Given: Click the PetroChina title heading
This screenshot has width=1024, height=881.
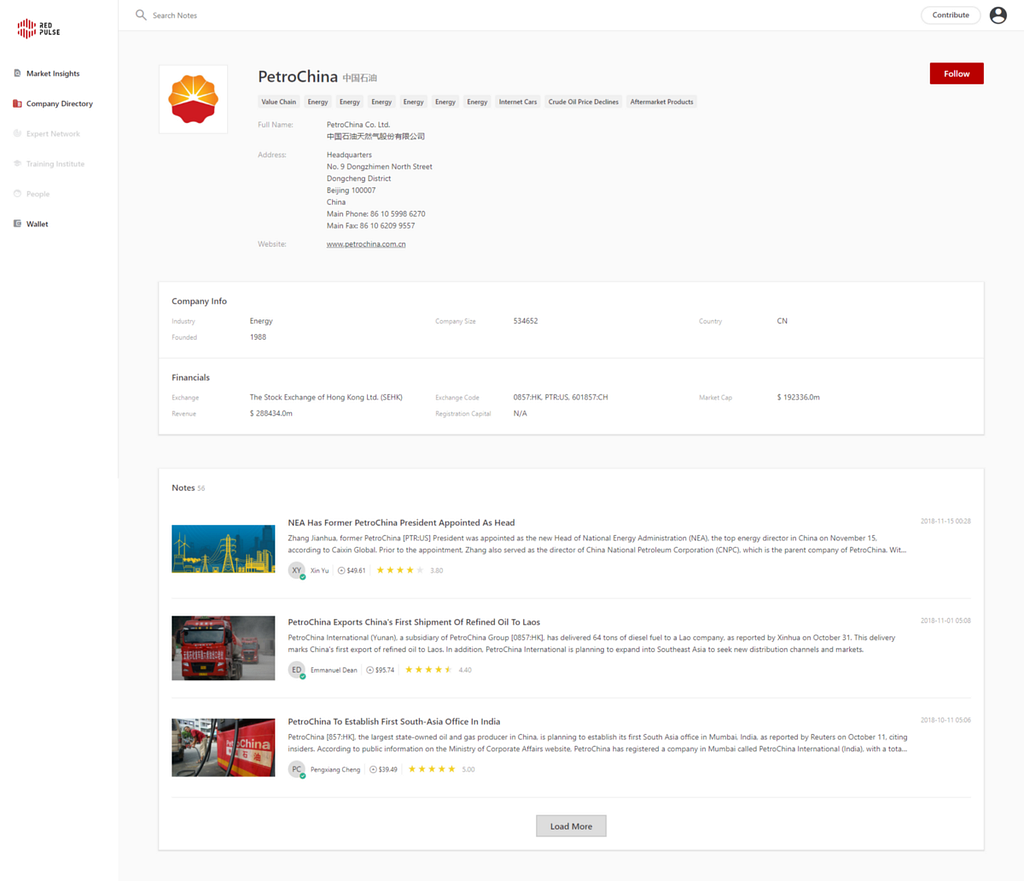Looking at the screenshot, I should [298, 76].
